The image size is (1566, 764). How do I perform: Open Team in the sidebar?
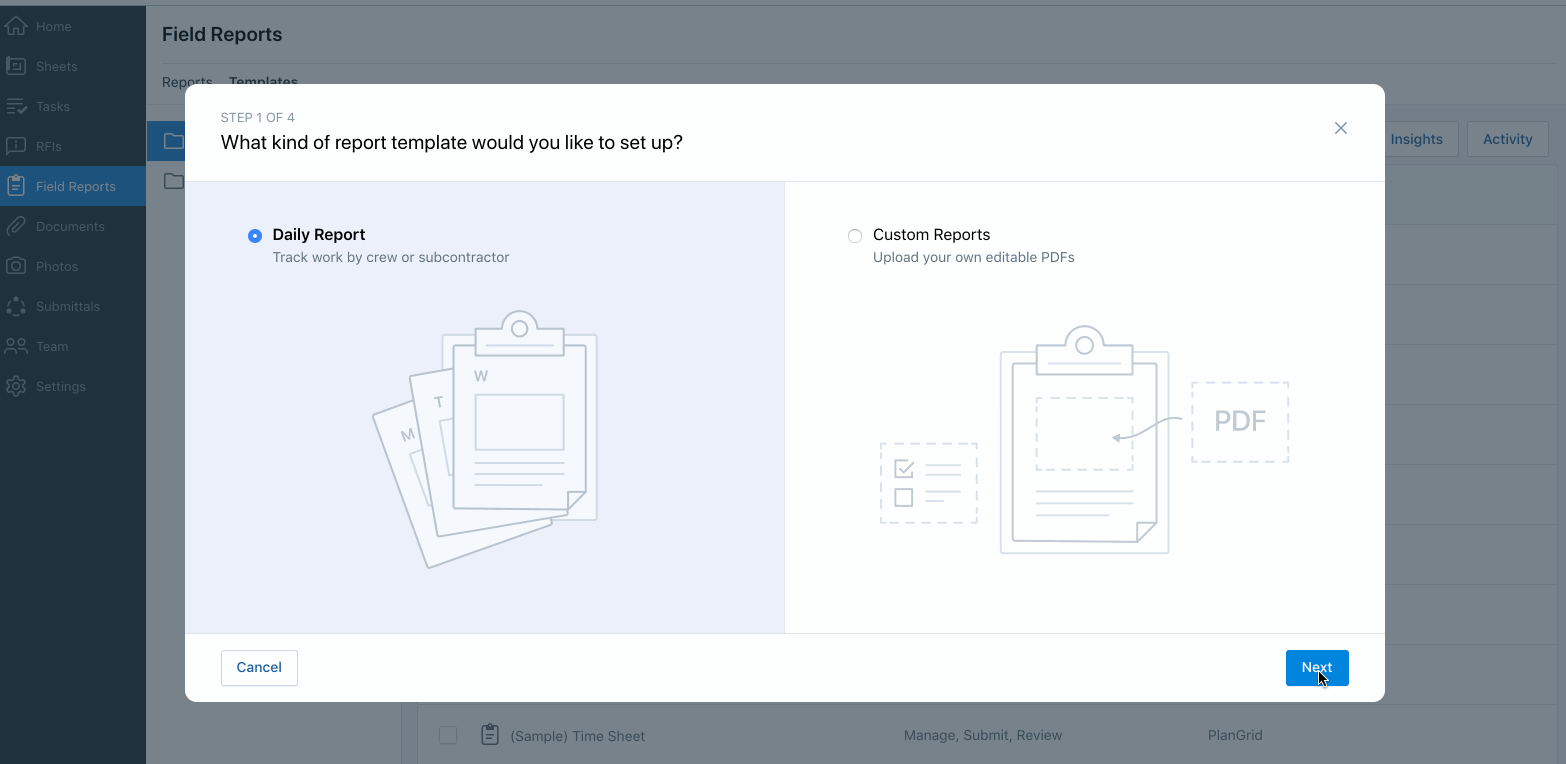click(73, 346)
